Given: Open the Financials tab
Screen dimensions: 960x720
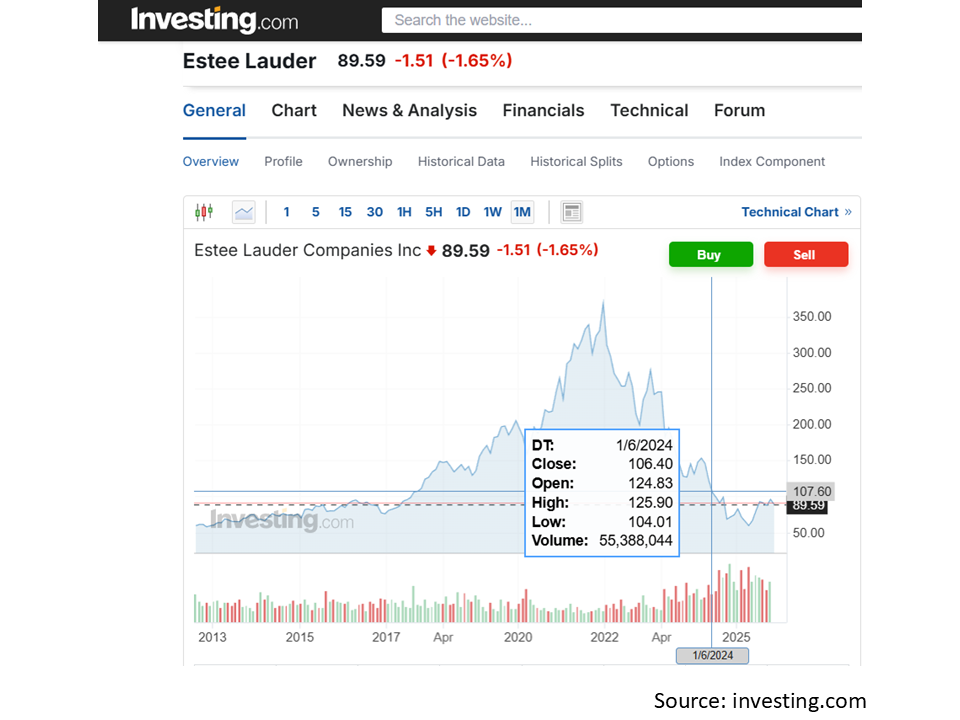Looking at the screenshot, I should [x=543, y=111].
